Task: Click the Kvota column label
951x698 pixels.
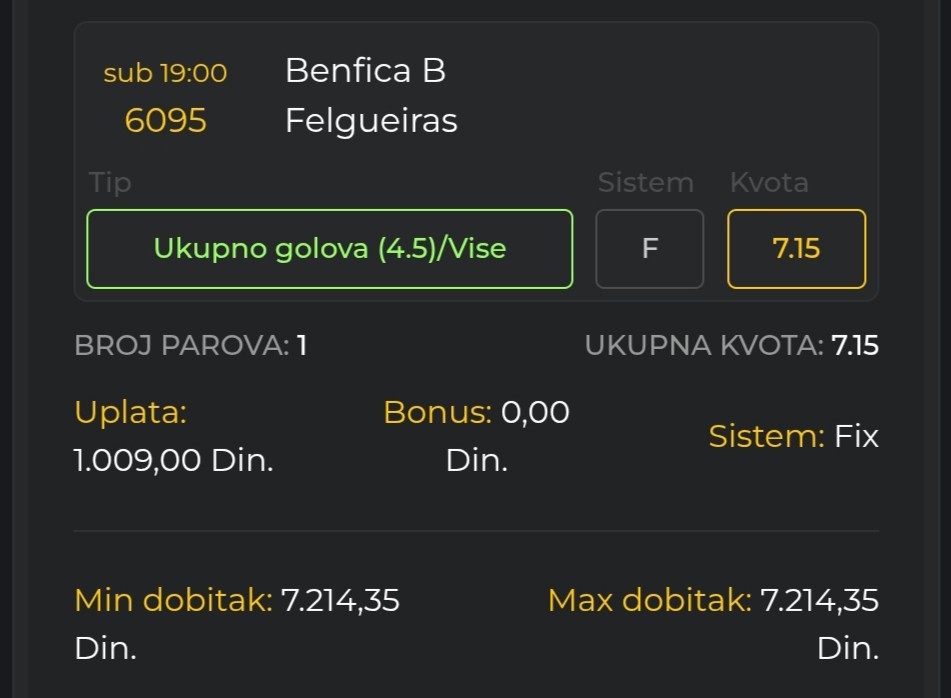Action: [769, 183]
